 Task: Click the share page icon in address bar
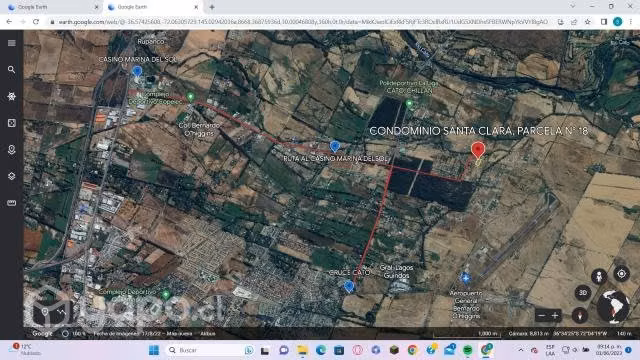click(574, 22)
